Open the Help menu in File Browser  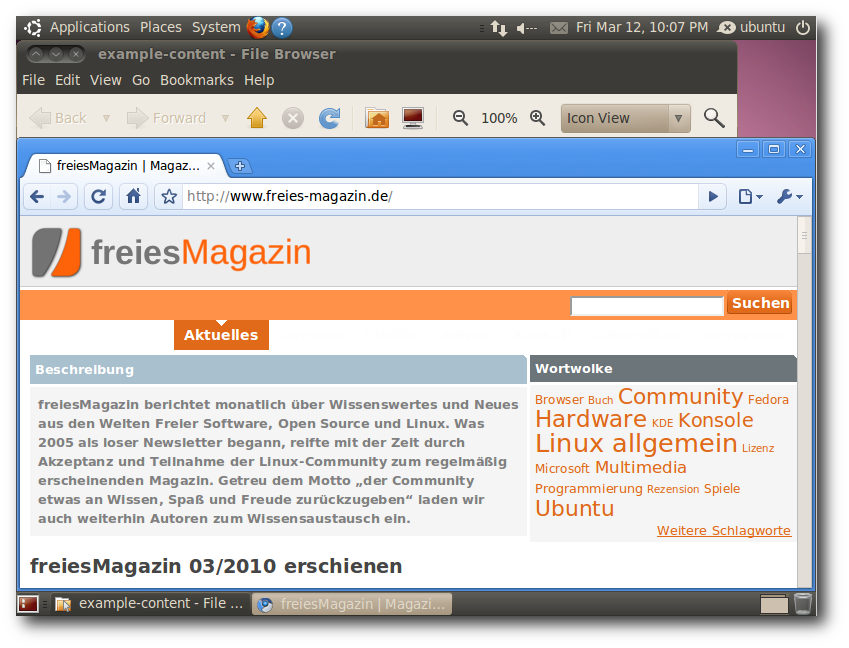(x=259, y=80)
